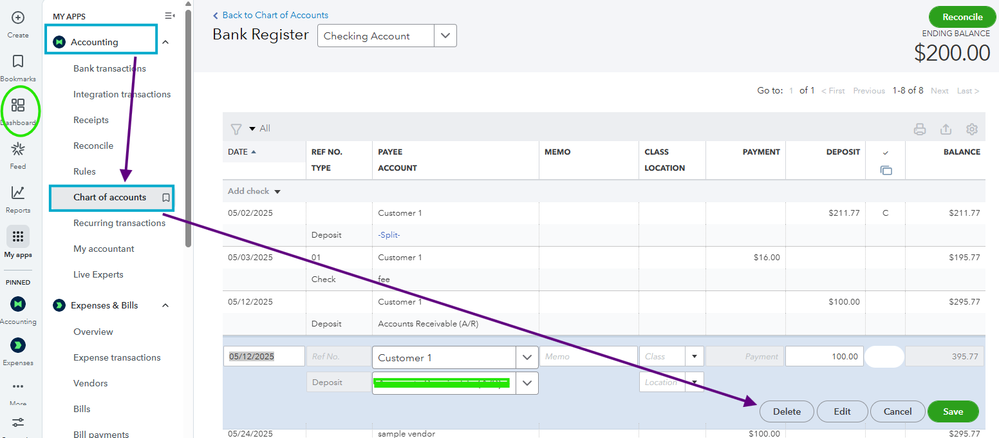Sort by the BALANCE column header
The height and width of the screenshot is (438, 999).
(961, 152)
